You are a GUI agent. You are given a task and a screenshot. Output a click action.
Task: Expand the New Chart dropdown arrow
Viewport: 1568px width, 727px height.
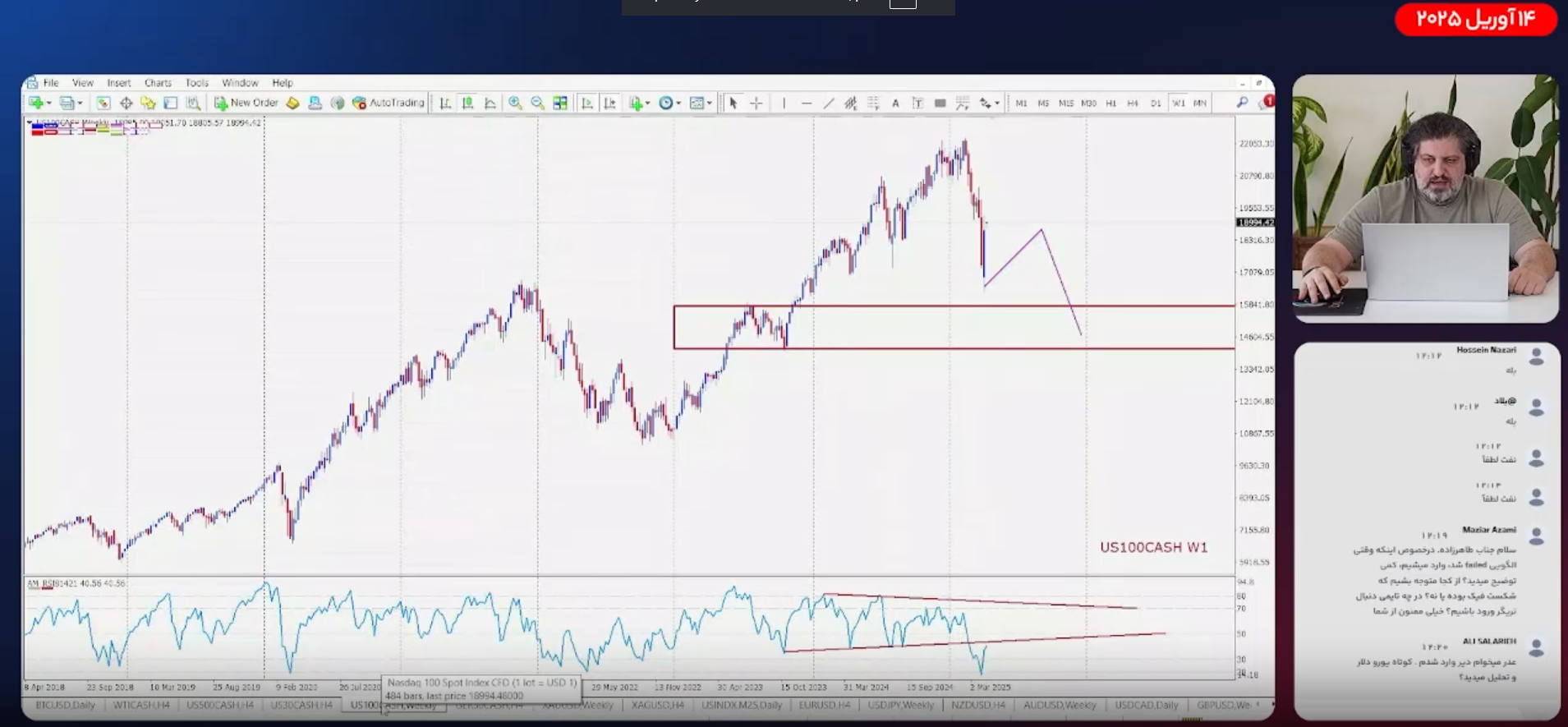click(49, 104)
